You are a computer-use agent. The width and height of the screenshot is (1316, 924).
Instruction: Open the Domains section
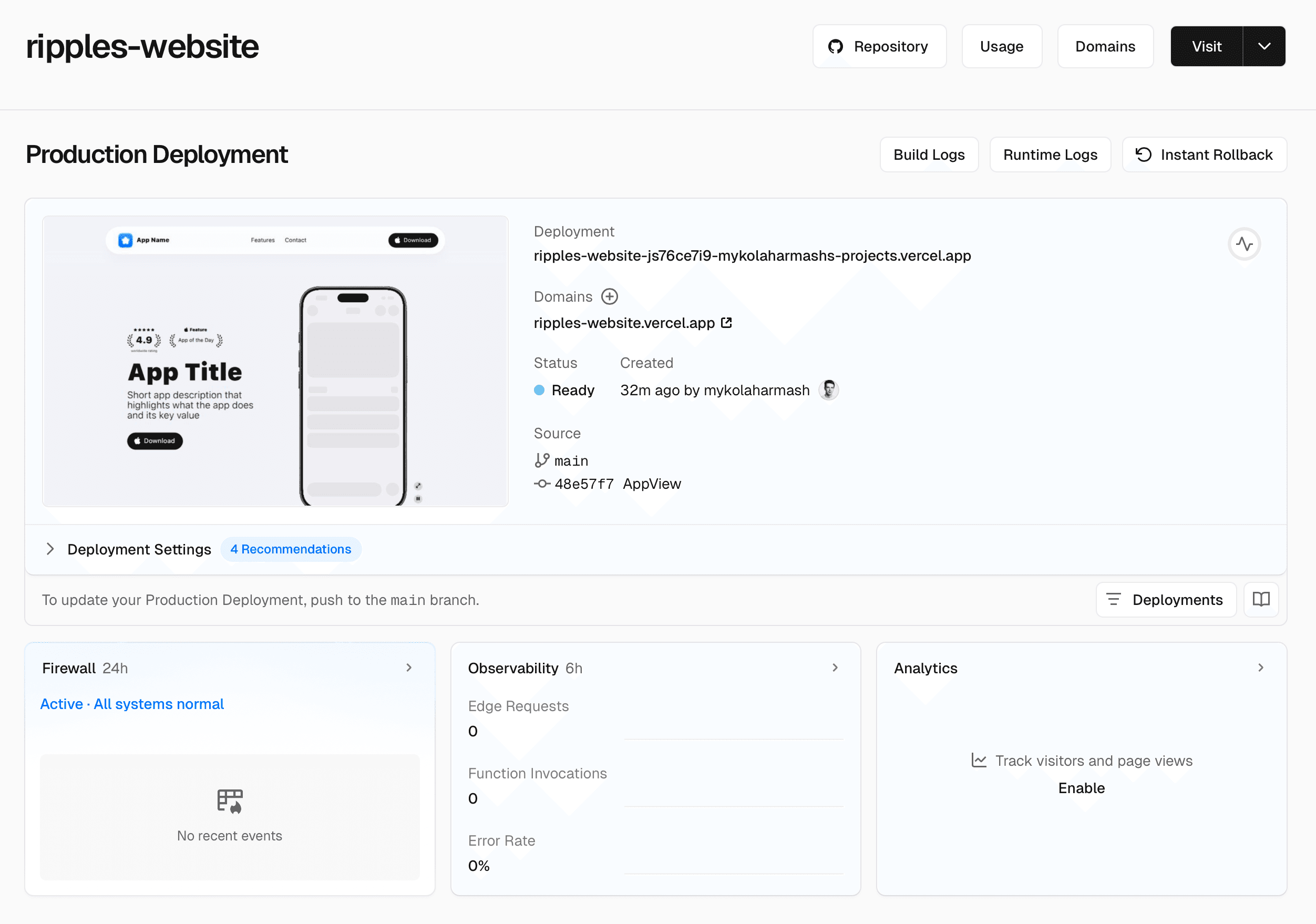point(1105,46)
